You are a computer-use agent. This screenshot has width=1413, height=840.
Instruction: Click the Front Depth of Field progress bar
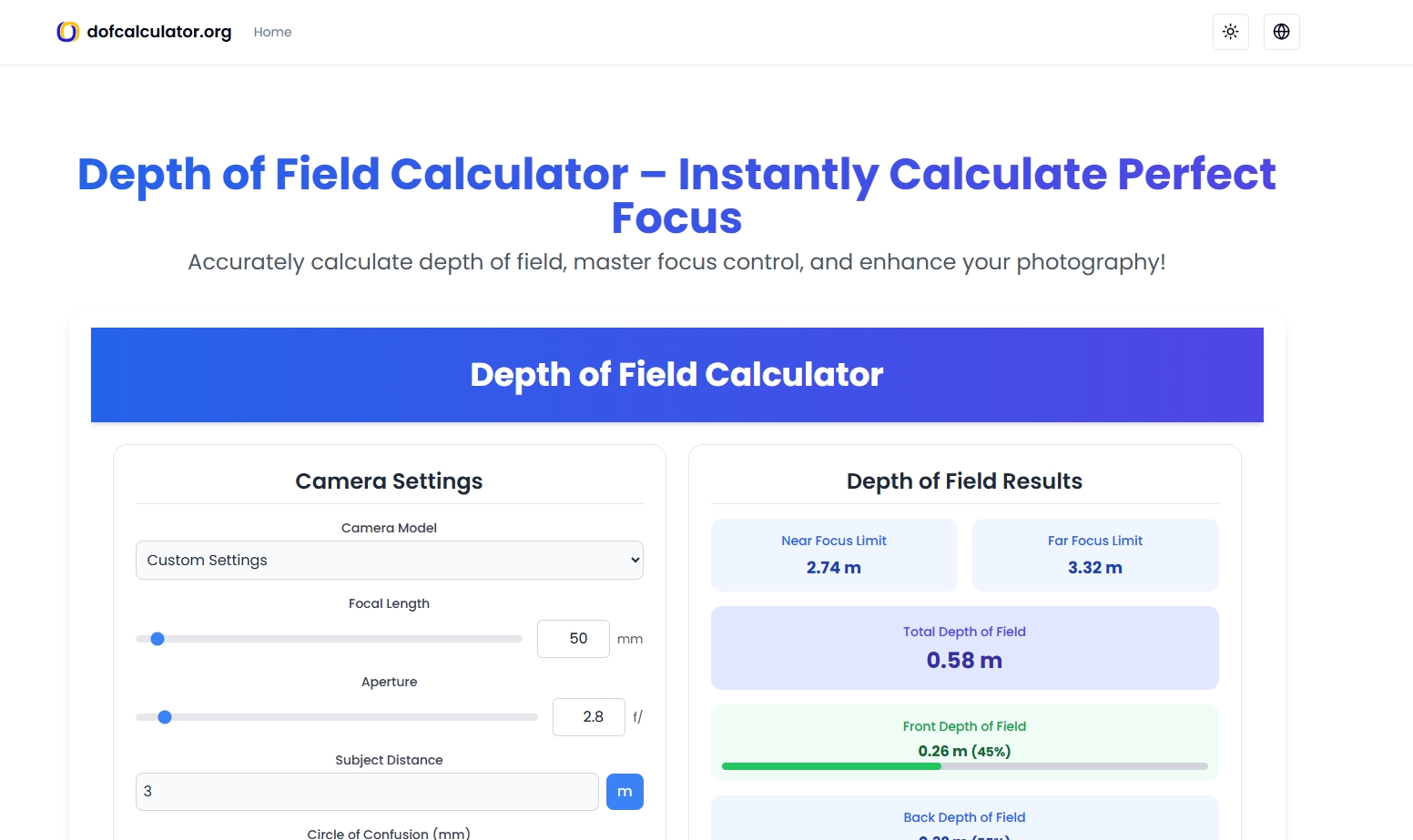(x=964, y=766)
